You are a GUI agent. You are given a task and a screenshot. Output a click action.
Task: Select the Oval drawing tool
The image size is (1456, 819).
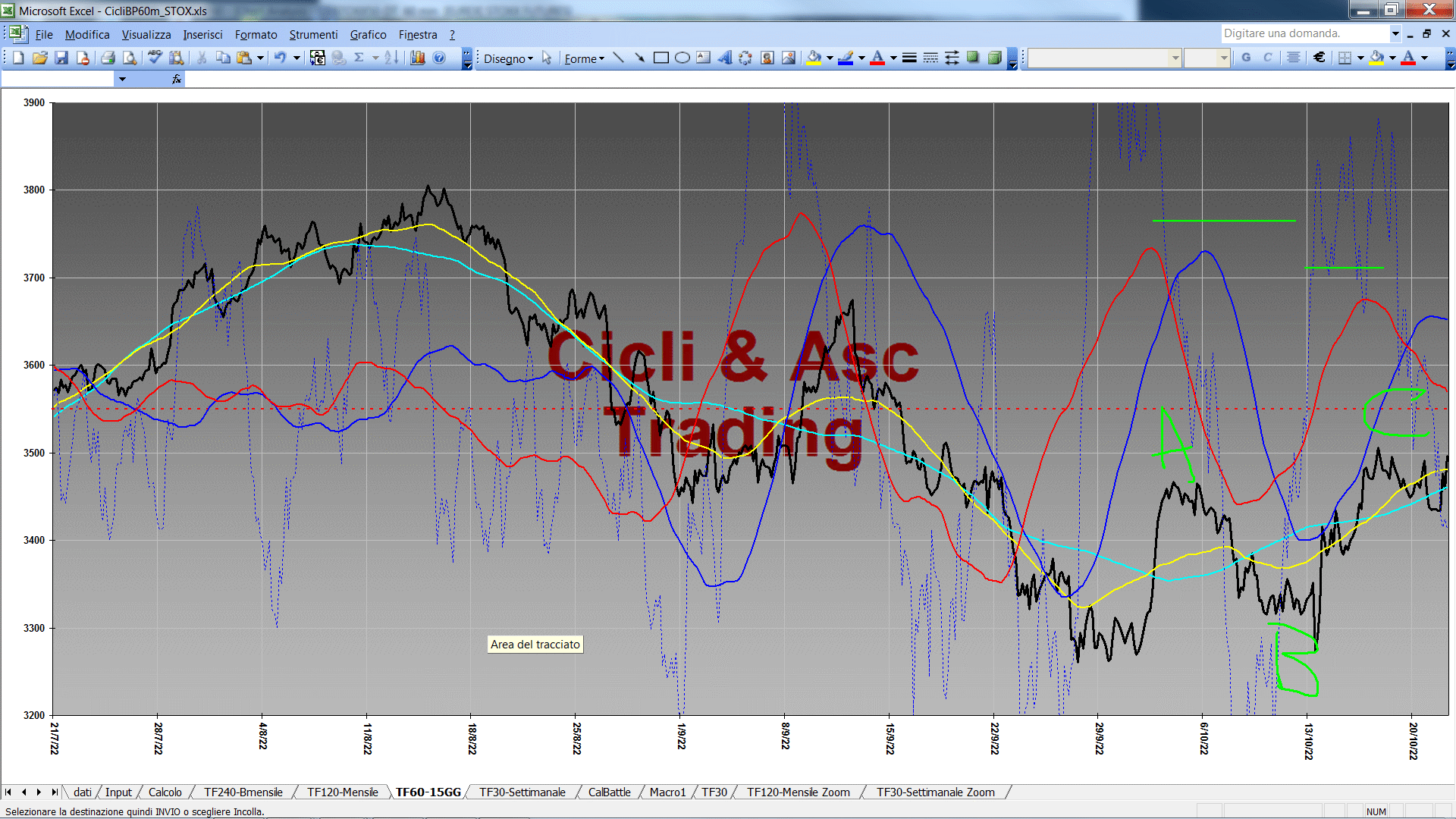[682, 58]
